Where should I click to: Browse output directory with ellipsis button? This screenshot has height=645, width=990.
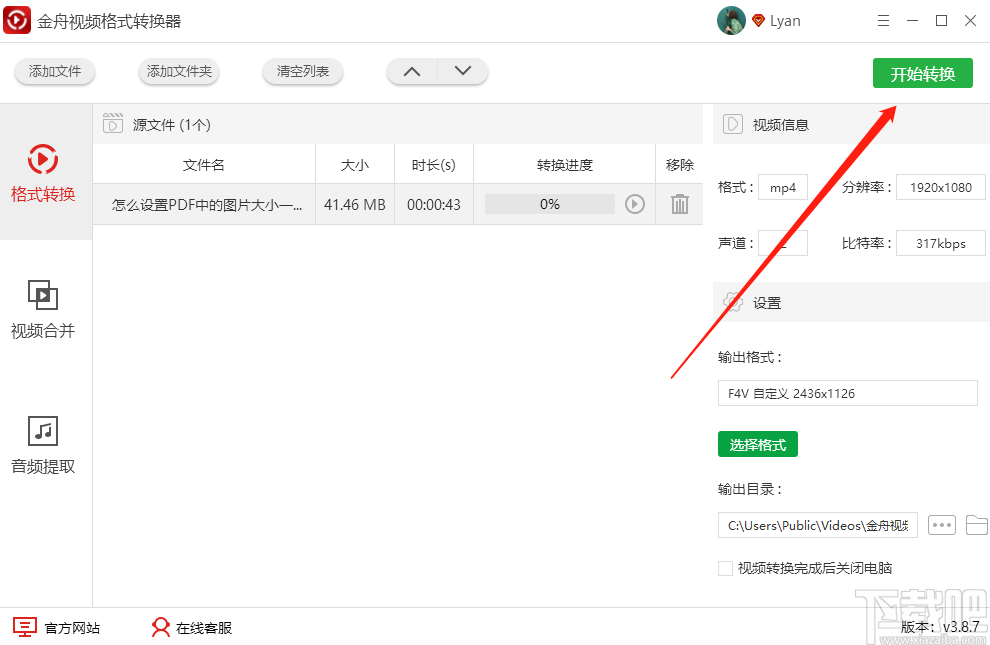[941, 524]
